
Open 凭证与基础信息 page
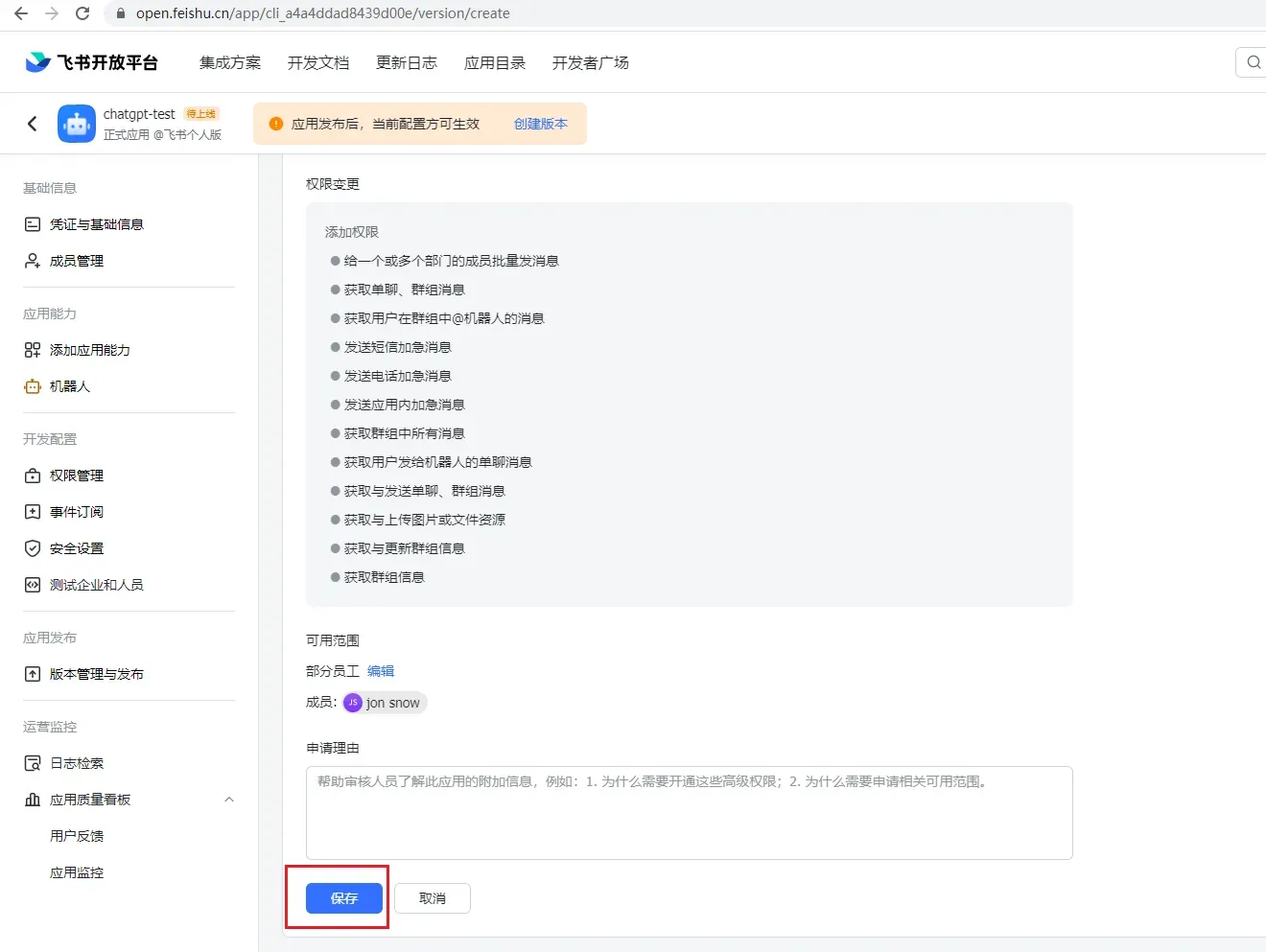click(97, 224)
